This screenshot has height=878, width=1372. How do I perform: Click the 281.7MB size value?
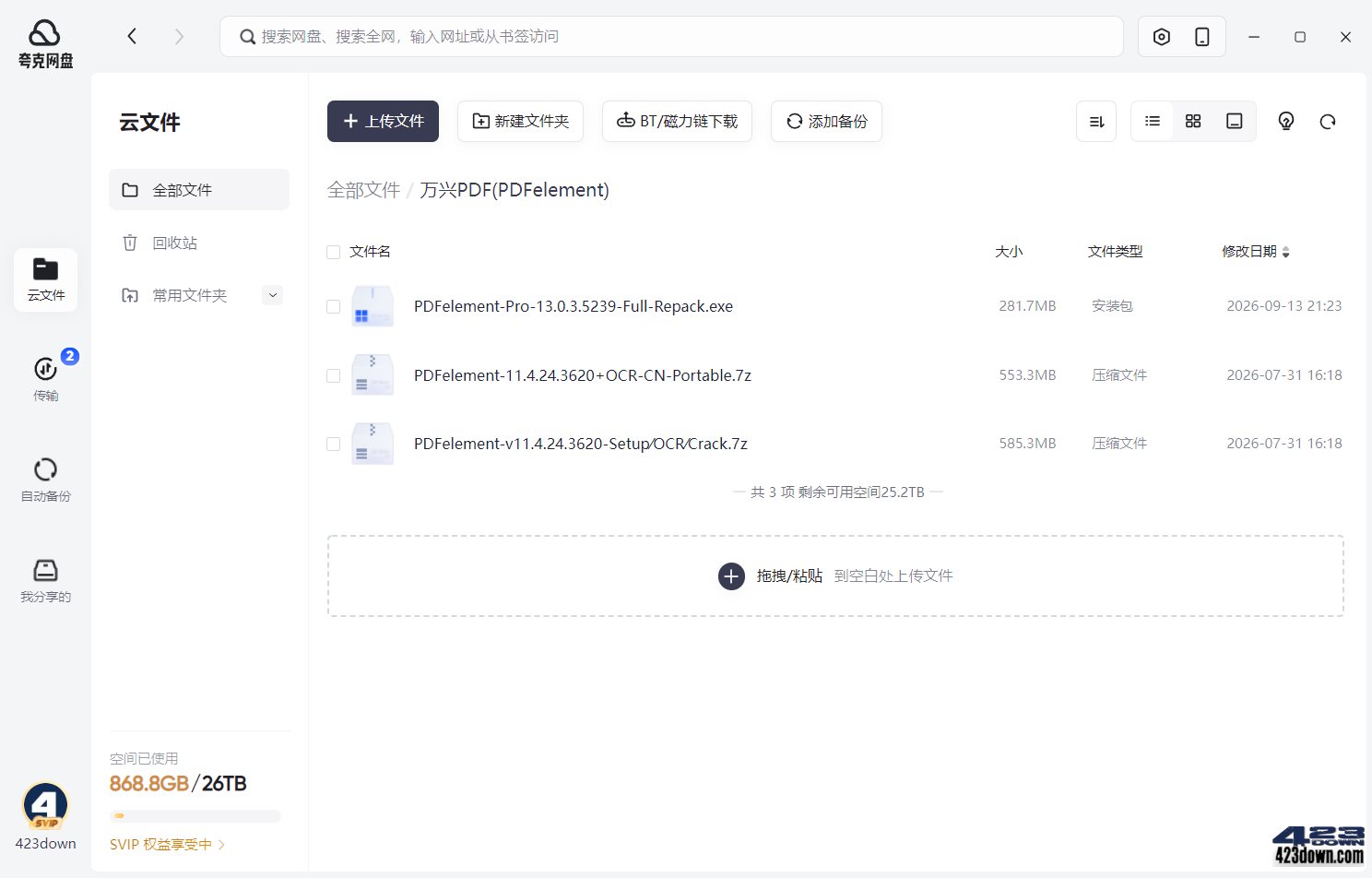[x=1027, y=306]
